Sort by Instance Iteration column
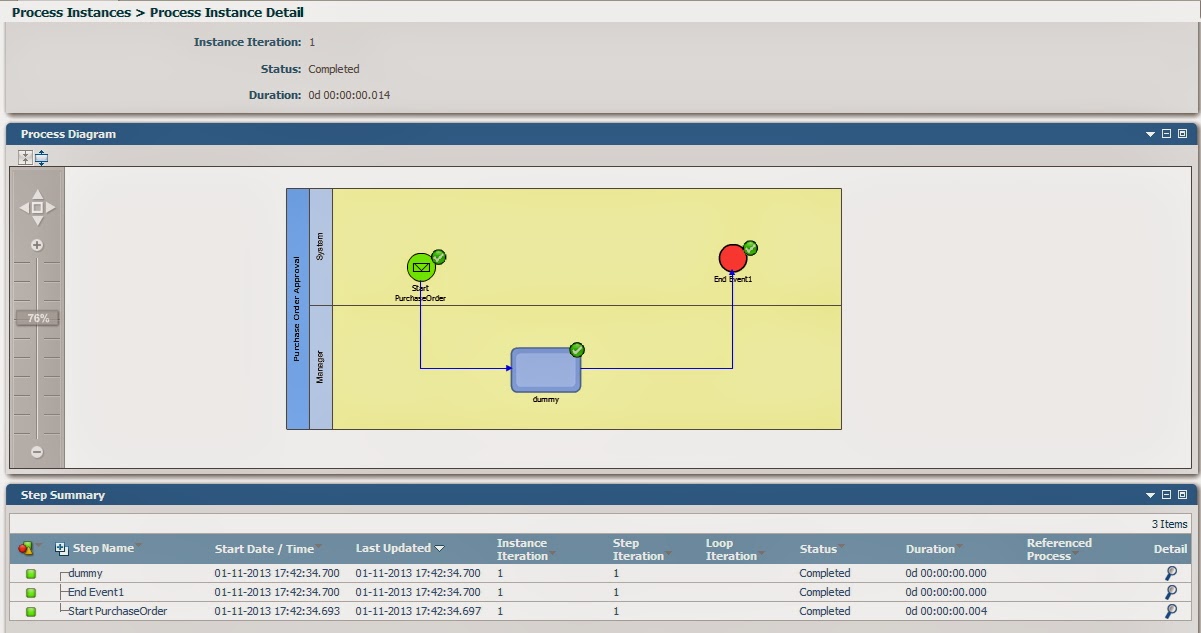1201x633 pixels. click(522, 549)
